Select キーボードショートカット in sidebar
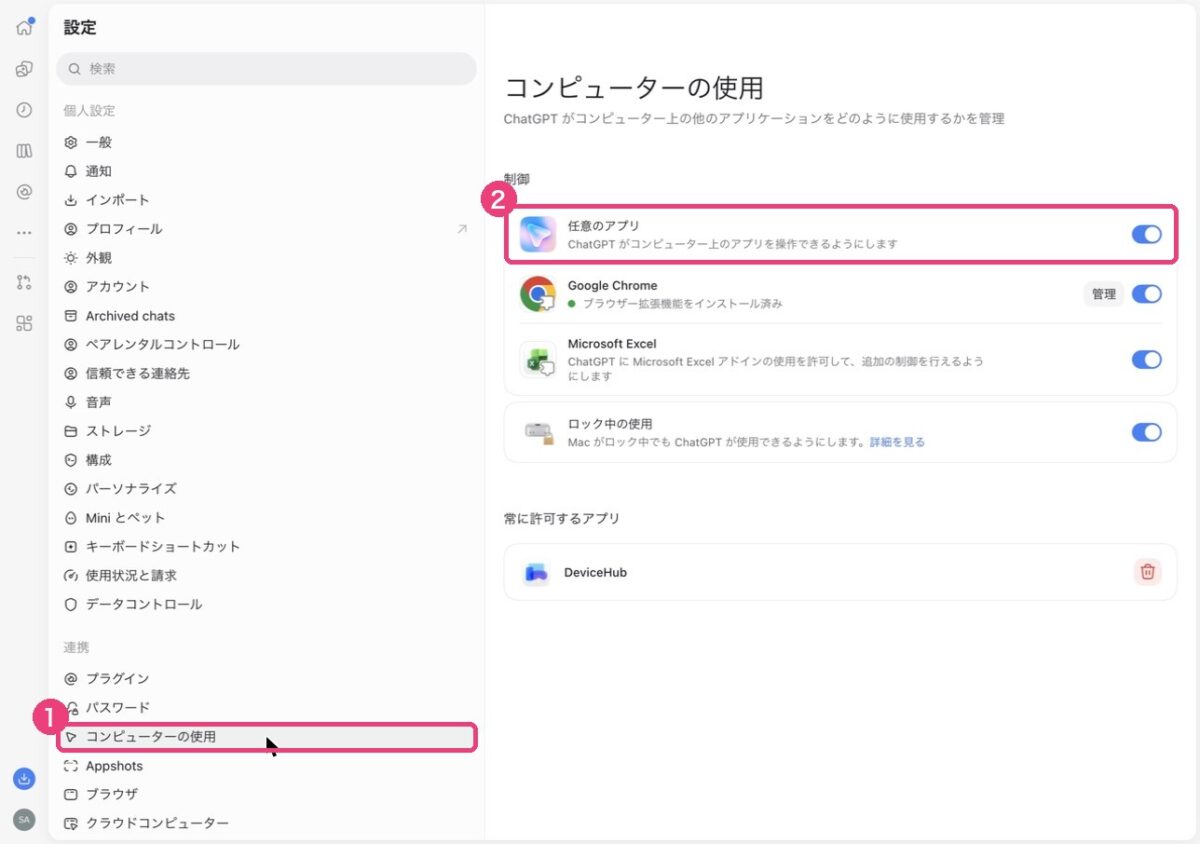Screen dimensions: 1200x844 266,547
